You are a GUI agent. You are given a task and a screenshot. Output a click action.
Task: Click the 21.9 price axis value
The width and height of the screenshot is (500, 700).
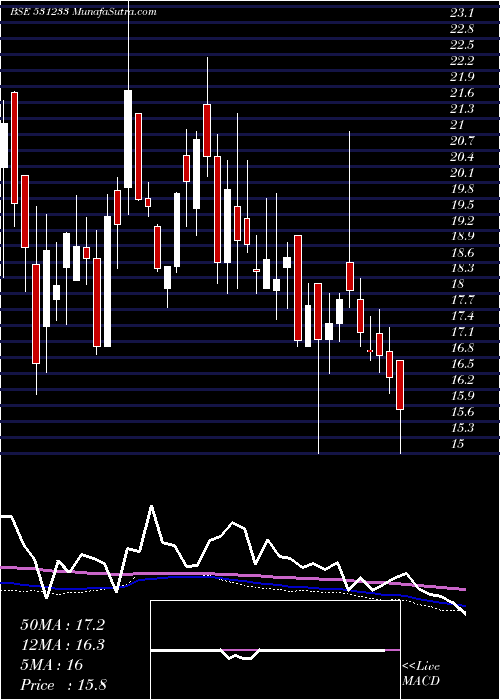461,77
